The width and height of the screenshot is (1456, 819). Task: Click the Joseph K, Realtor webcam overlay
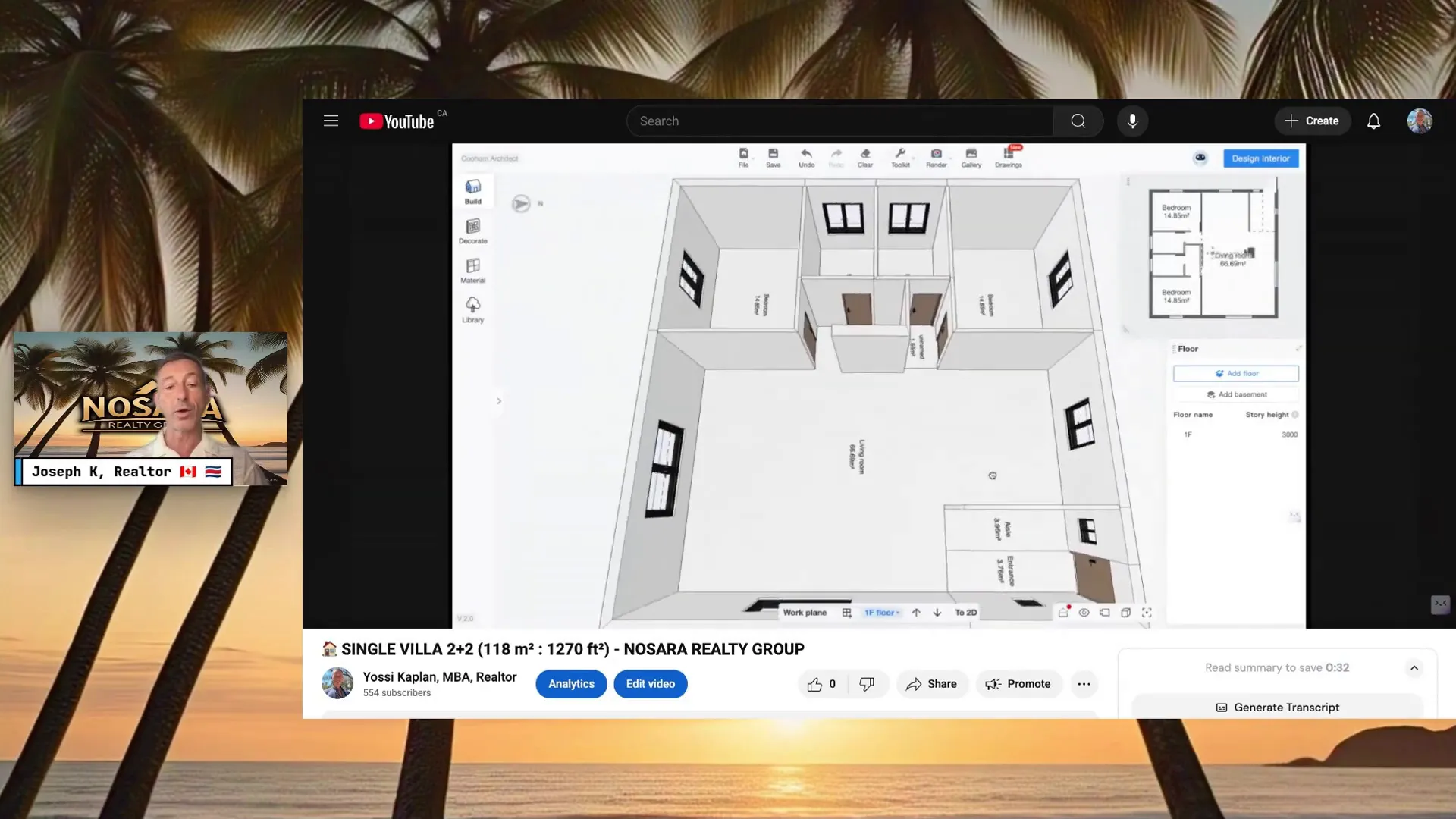tap(150, 409)
